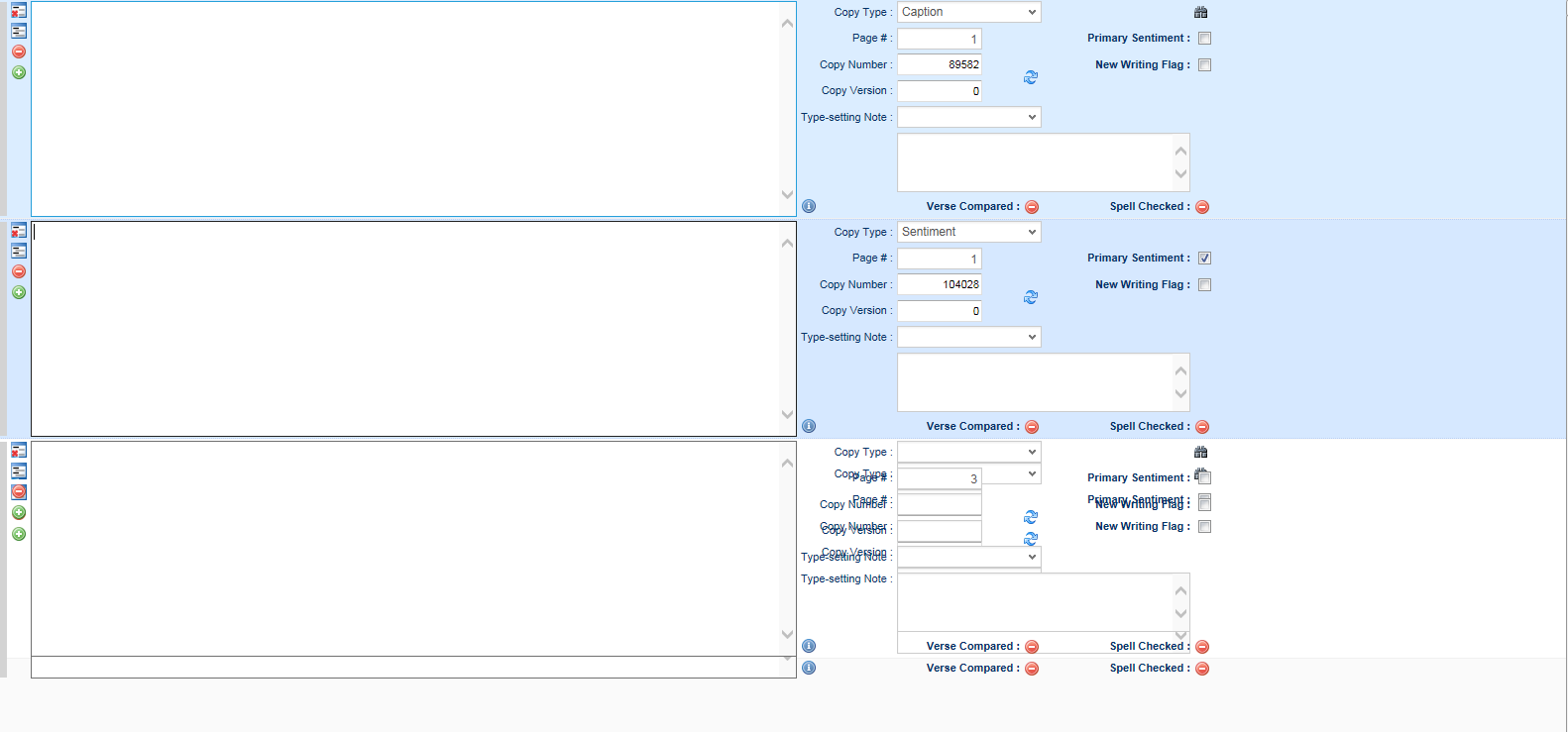Click blue info icon in Caption row
This screenshot has height=732, width=1568.
[809, 206]
